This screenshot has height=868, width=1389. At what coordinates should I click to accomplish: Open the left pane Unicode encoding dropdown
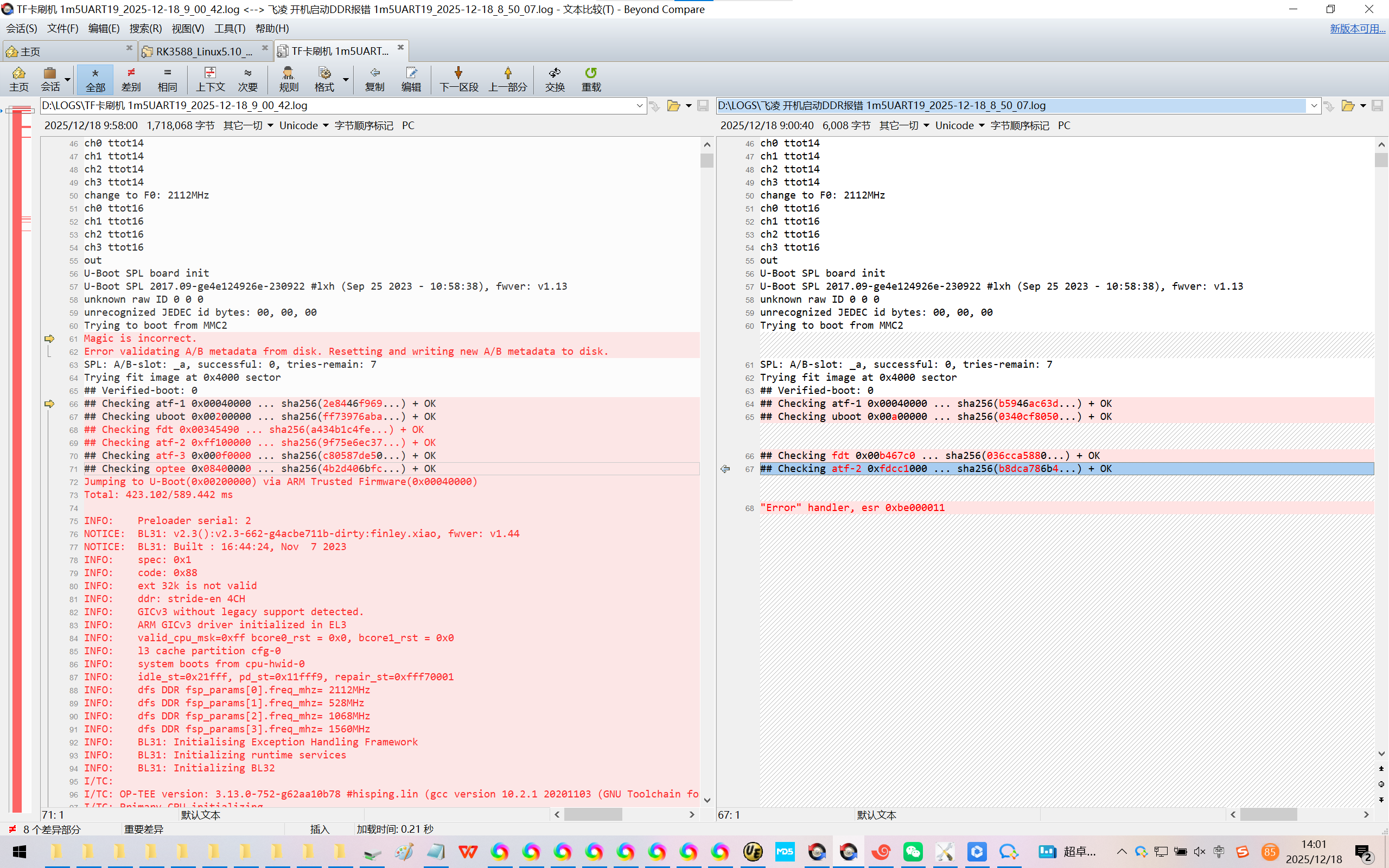[304, 126]
